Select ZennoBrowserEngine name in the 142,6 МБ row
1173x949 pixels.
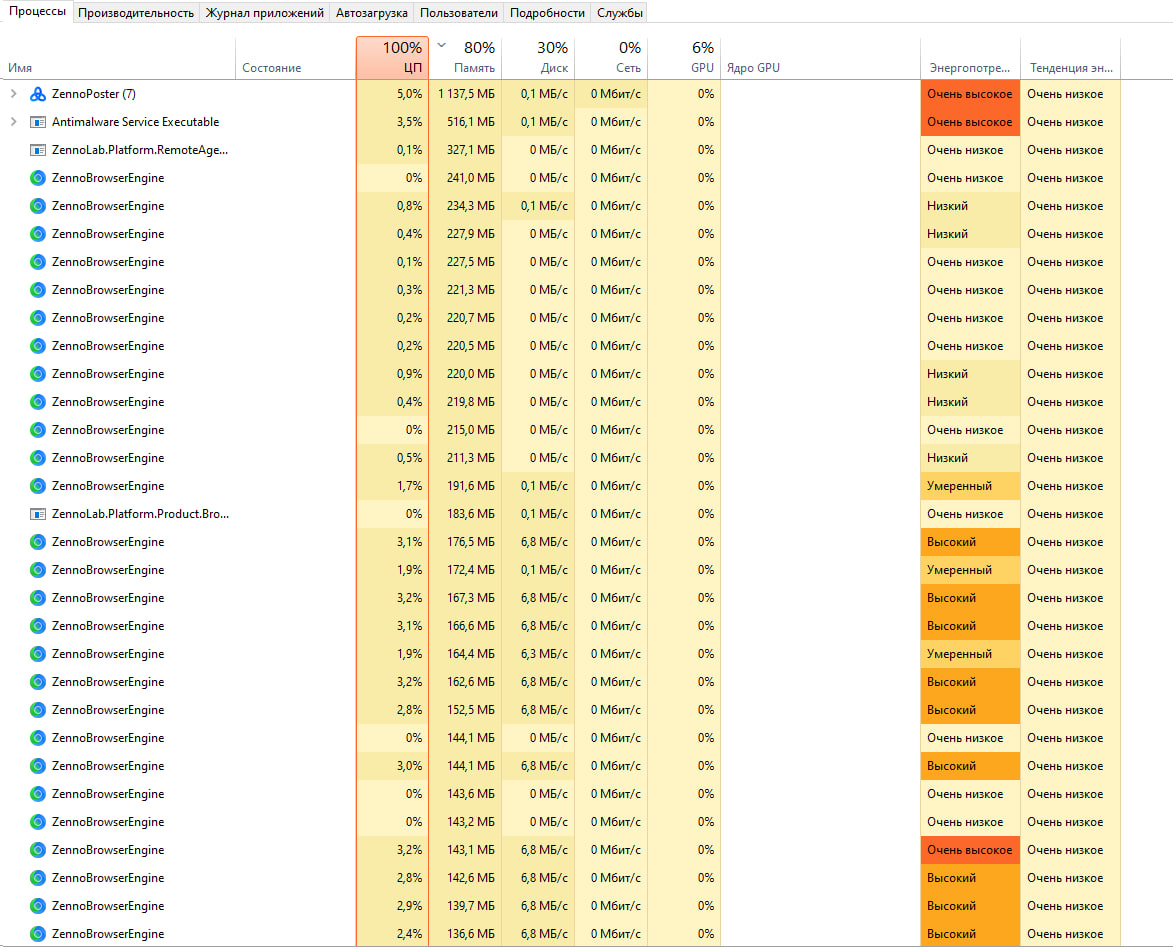(108, 878)
